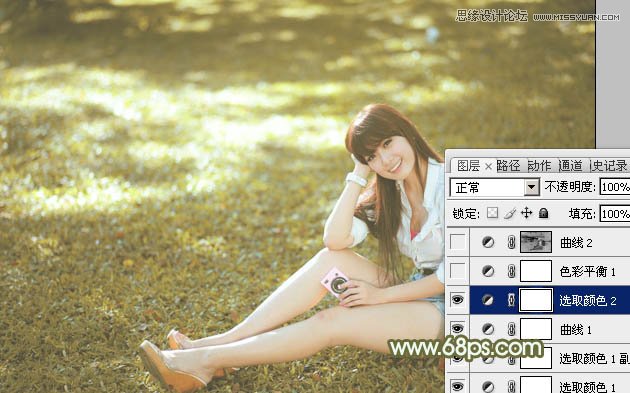Click the mask link icon of 曲线 2
This screenshot has height=393, width=630.
pyautogui.click(x=511, y=242)
